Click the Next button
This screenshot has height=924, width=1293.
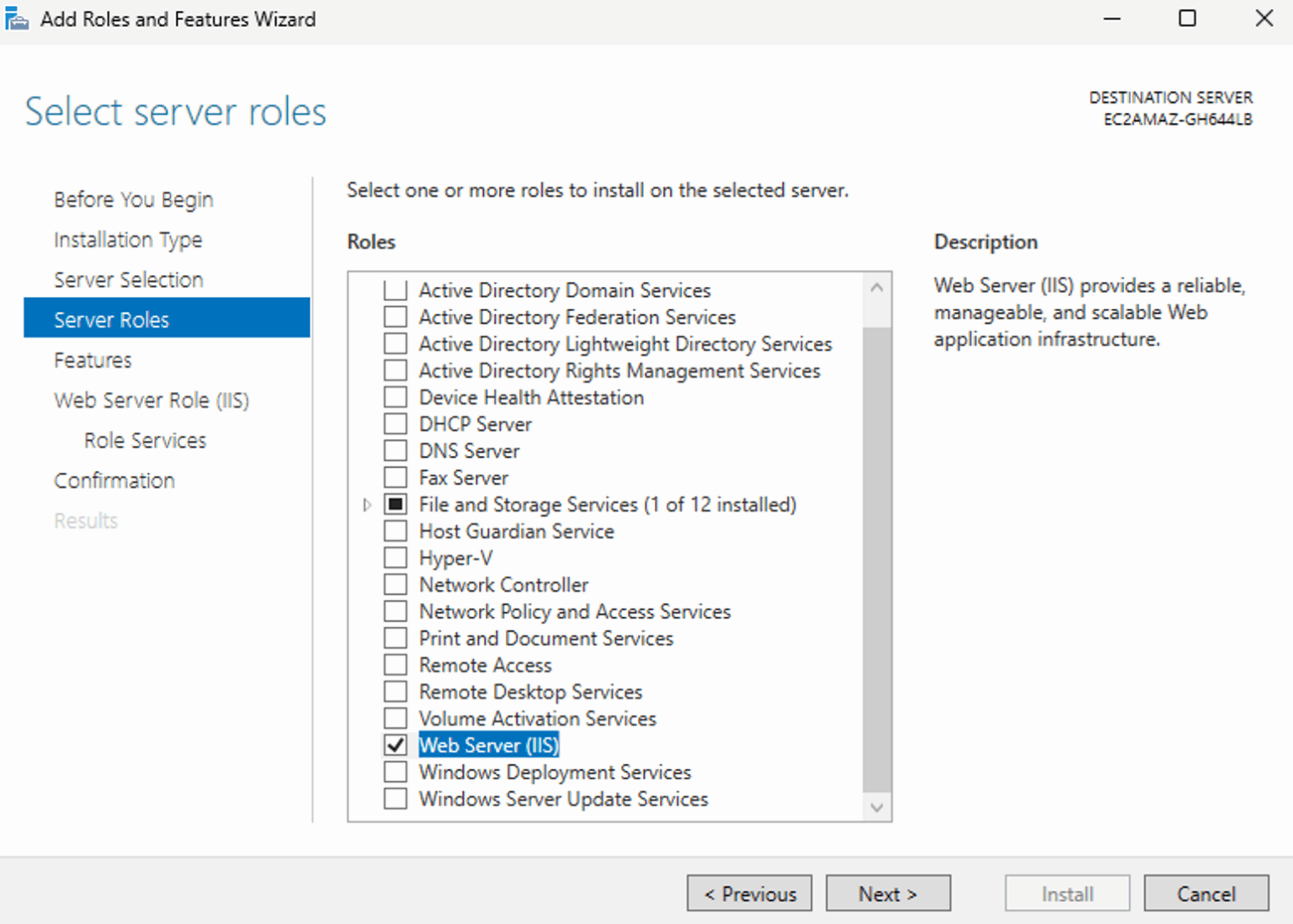coord(887,894)
